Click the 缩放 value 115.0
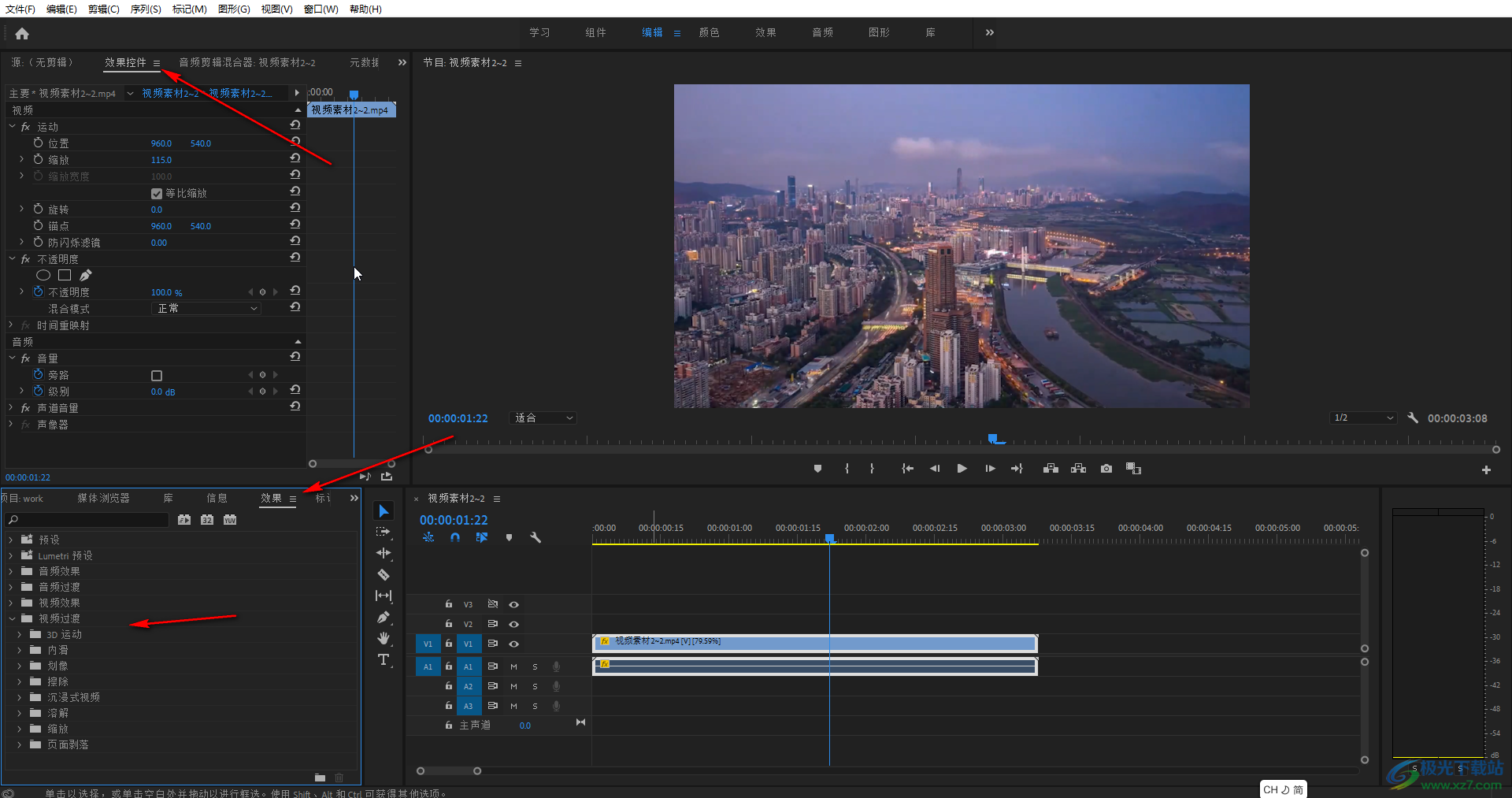The height and width of the screenshot is (798, 1512). pyautogui.click(x=161, y=160)
